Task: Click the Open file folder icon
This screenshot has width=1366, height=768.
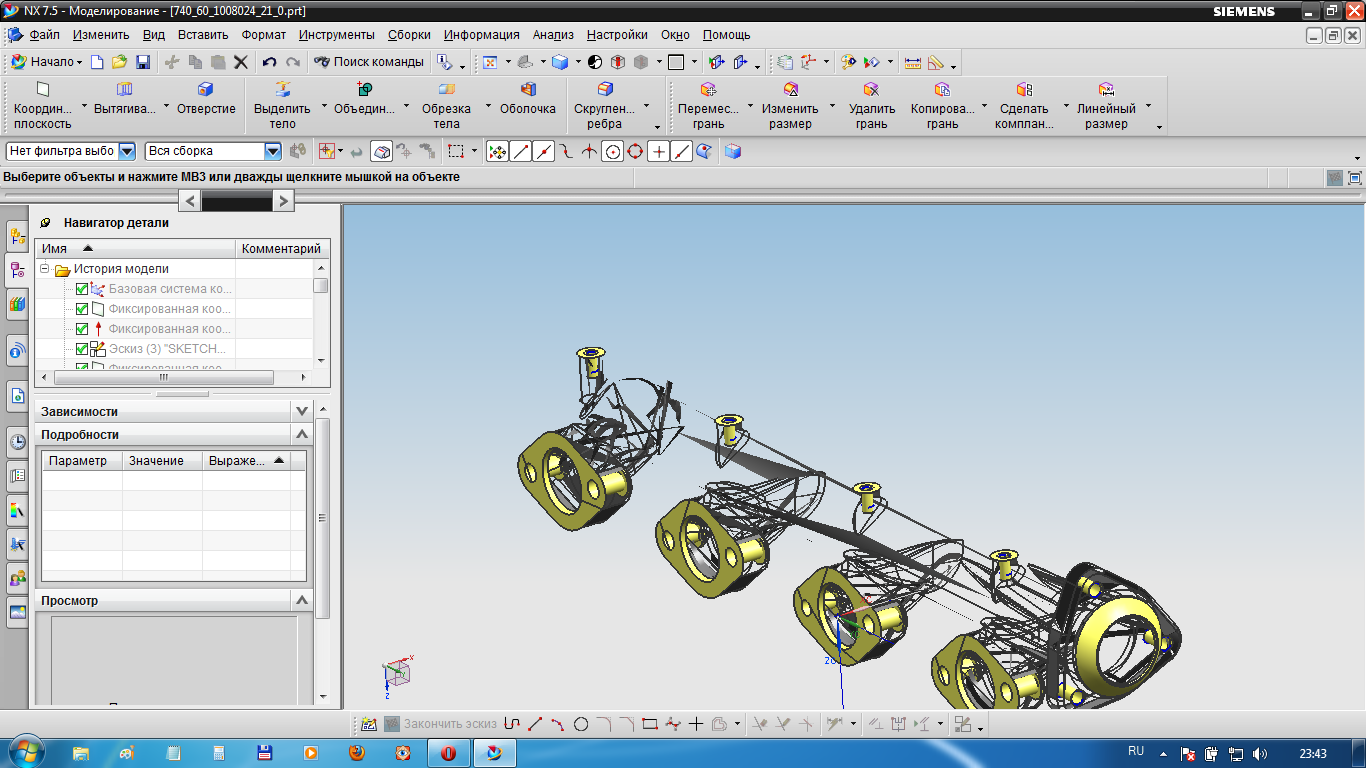Action: tap(119, 62)
